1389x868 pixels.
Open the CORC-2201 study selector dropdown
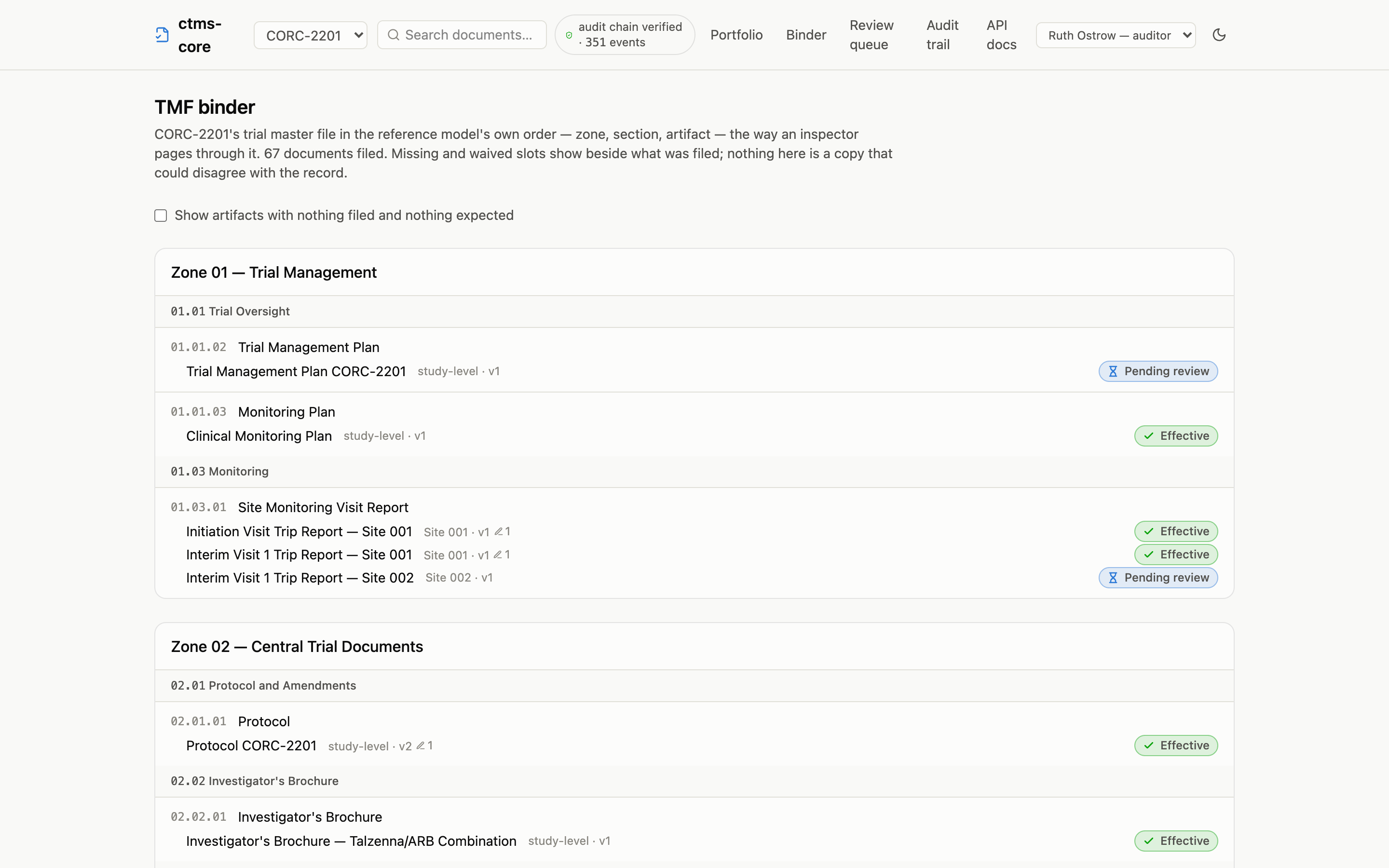311,35
